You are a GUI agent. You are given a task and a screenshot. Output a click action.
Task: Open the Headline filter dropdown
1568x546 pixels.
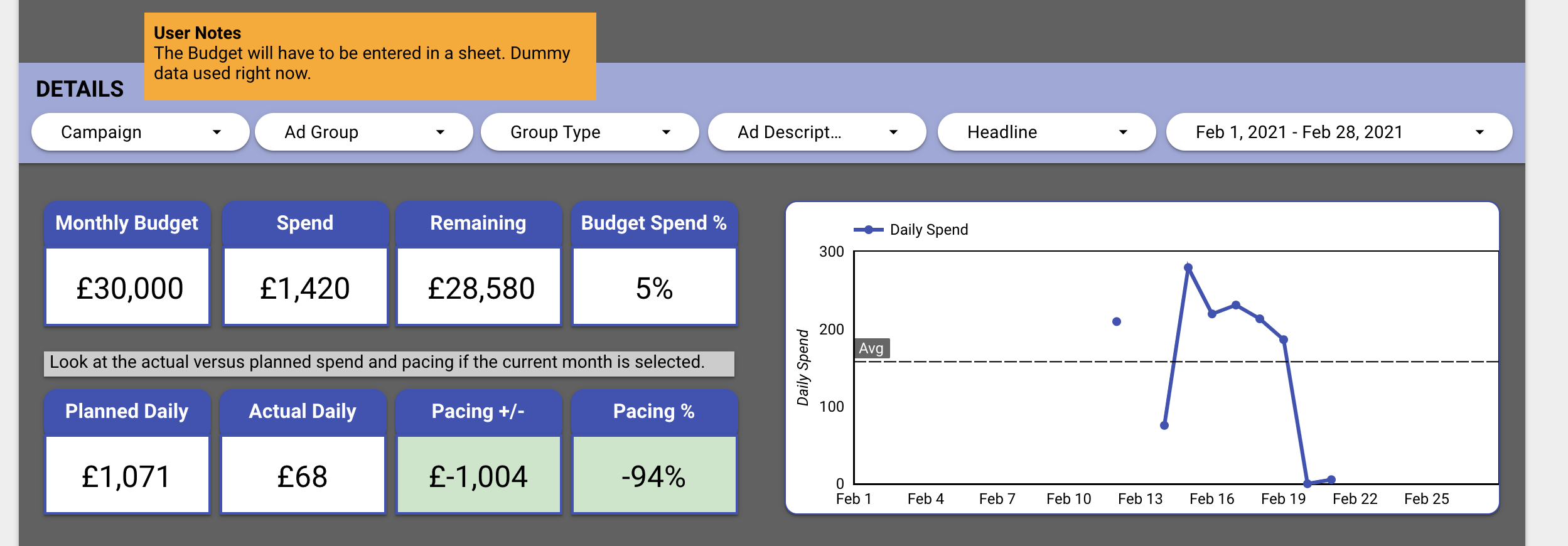1046,132
